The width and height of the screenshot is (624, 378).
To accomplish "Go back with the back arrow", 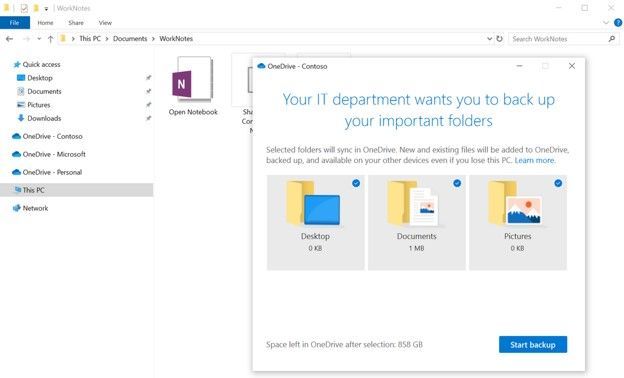I will pyautogui.click(x=10, y=39).
